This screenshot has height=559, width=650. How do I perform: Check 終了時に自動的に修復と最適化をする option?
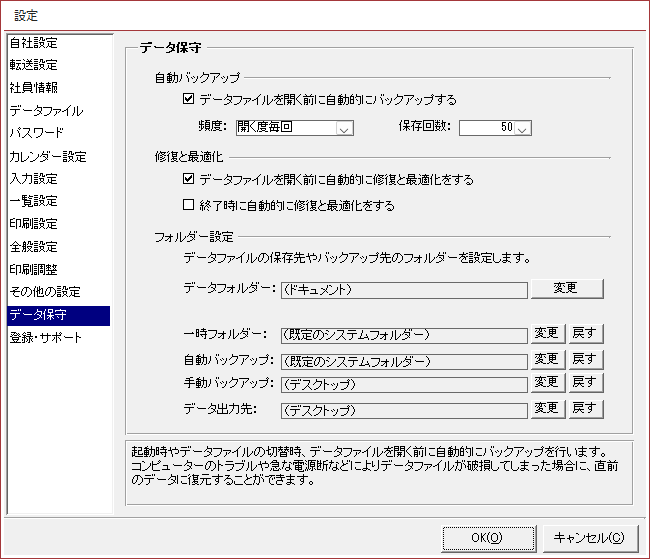(x=189, y=206)
